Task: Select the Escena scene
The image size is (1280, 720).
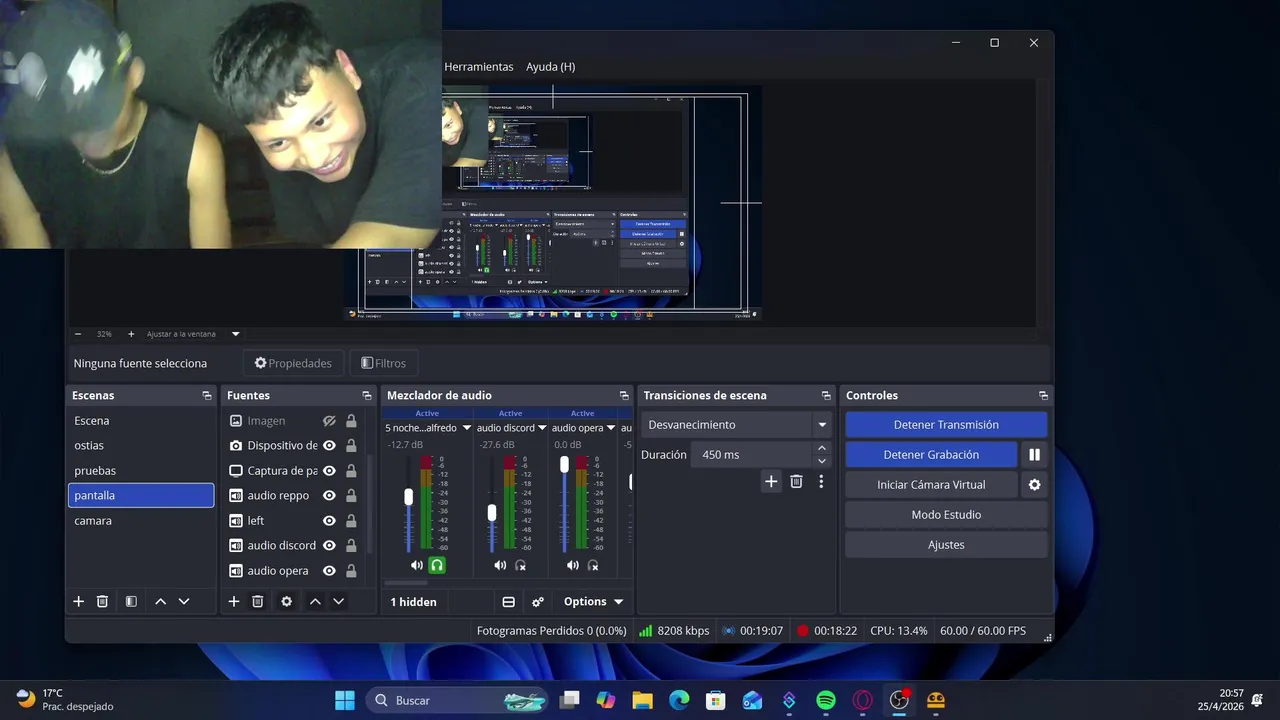Action: coord(141,421)
